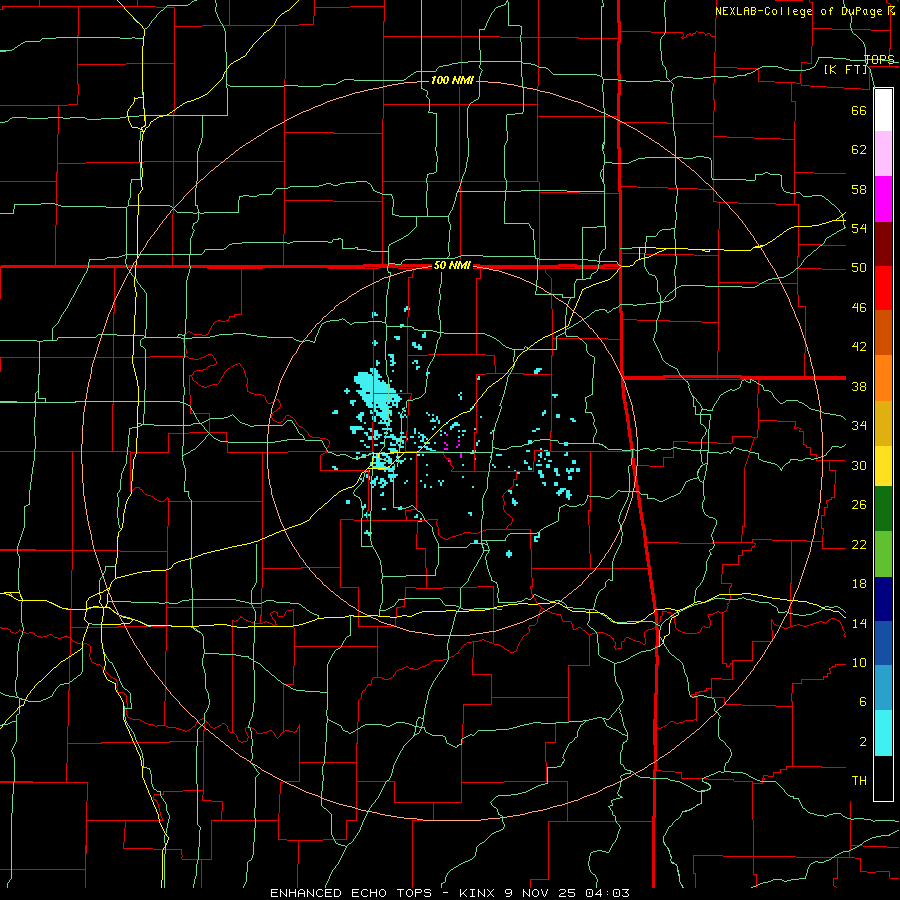The height and width of the screenshot is (900, 900).
Task: Click the bright yellow legend swatch
Action: click(883, 466)
